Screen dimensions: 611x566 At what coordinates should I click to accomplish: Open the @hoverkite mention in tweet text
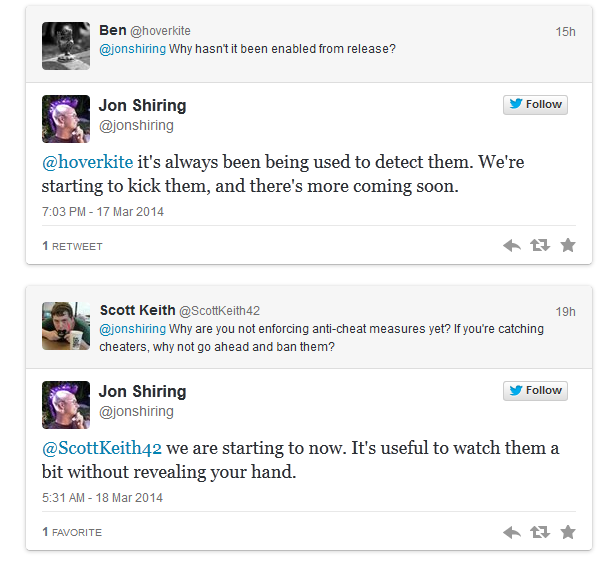coord(87,159)
